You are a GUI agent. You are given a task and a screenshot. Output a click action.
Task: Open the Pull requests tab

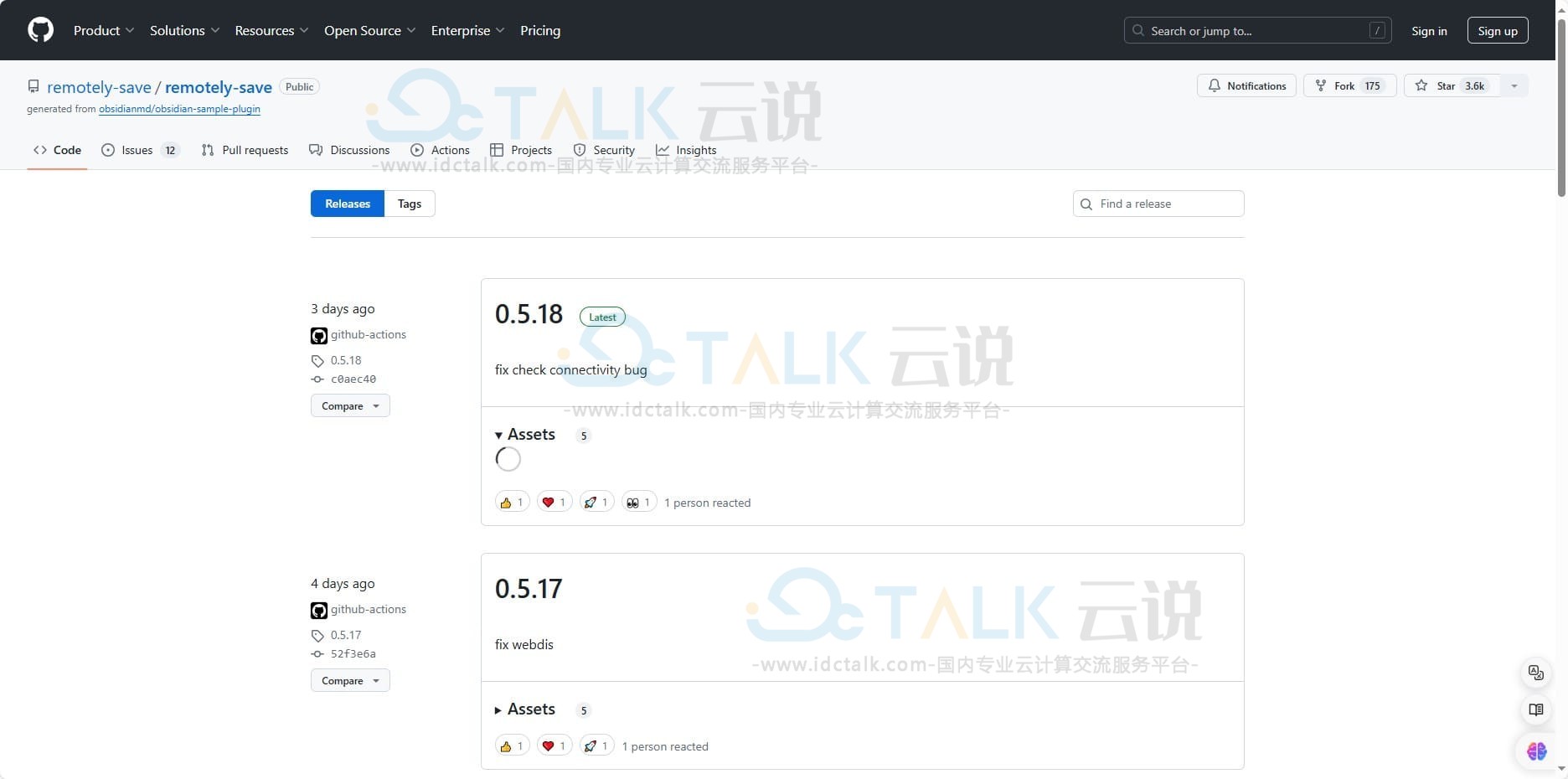[245, 150]
